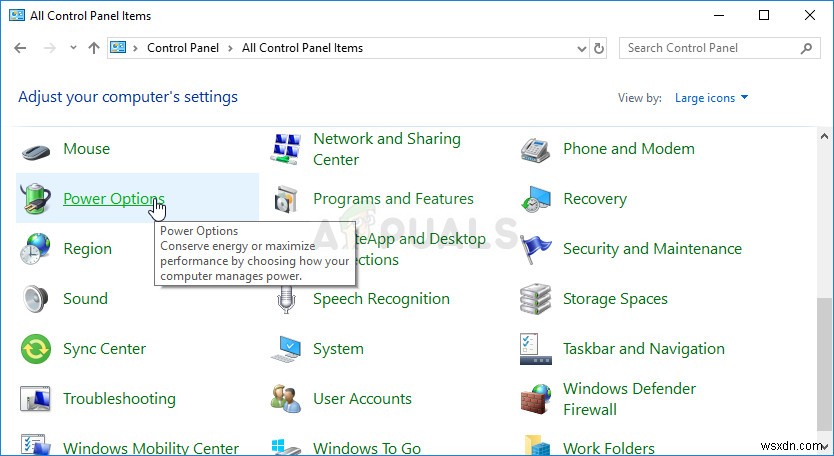
Task: Click the Search Control Panel field
Action: (x=710, y=48)
